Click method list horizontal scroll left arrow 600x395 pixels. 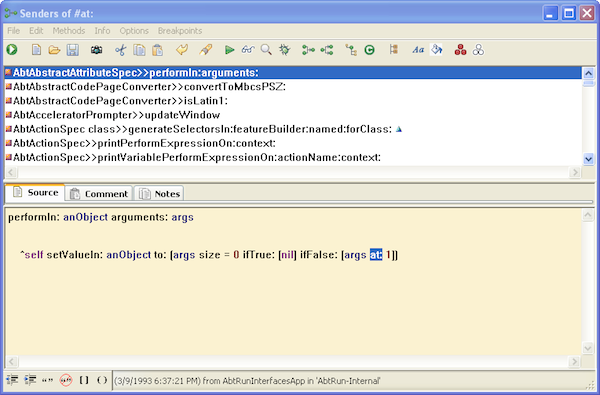pyautogui.click(x=11, y=172)
